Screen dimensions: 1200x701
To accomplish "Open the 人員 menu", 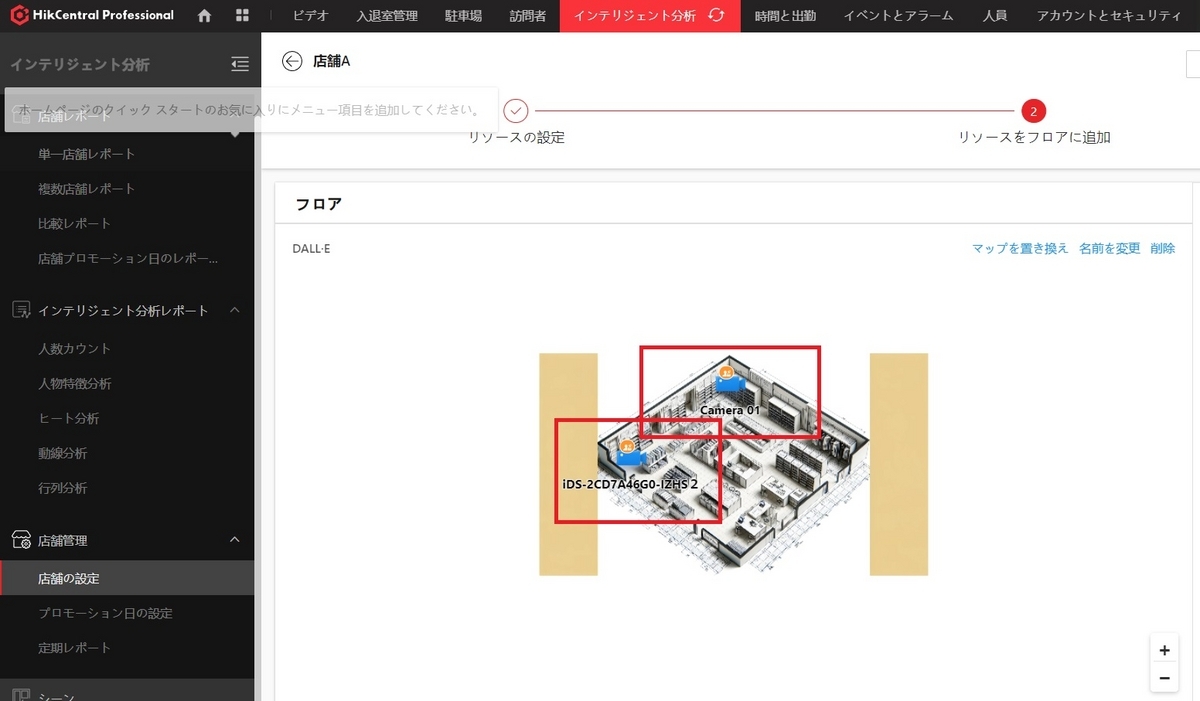I will click(x=995, y=16).
